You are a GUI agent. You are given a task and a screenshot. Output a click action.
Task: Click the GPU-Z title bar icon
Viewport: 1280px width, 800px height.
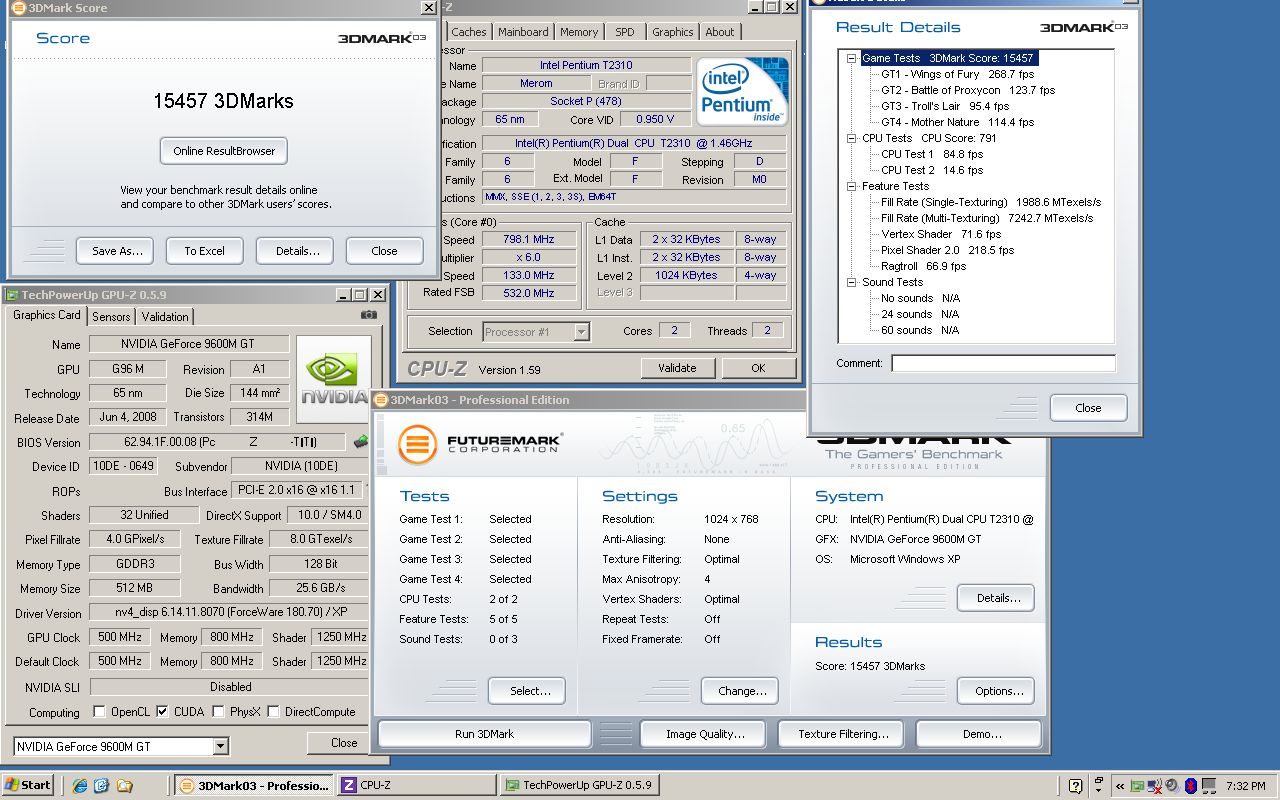click(x=13, y=295)
